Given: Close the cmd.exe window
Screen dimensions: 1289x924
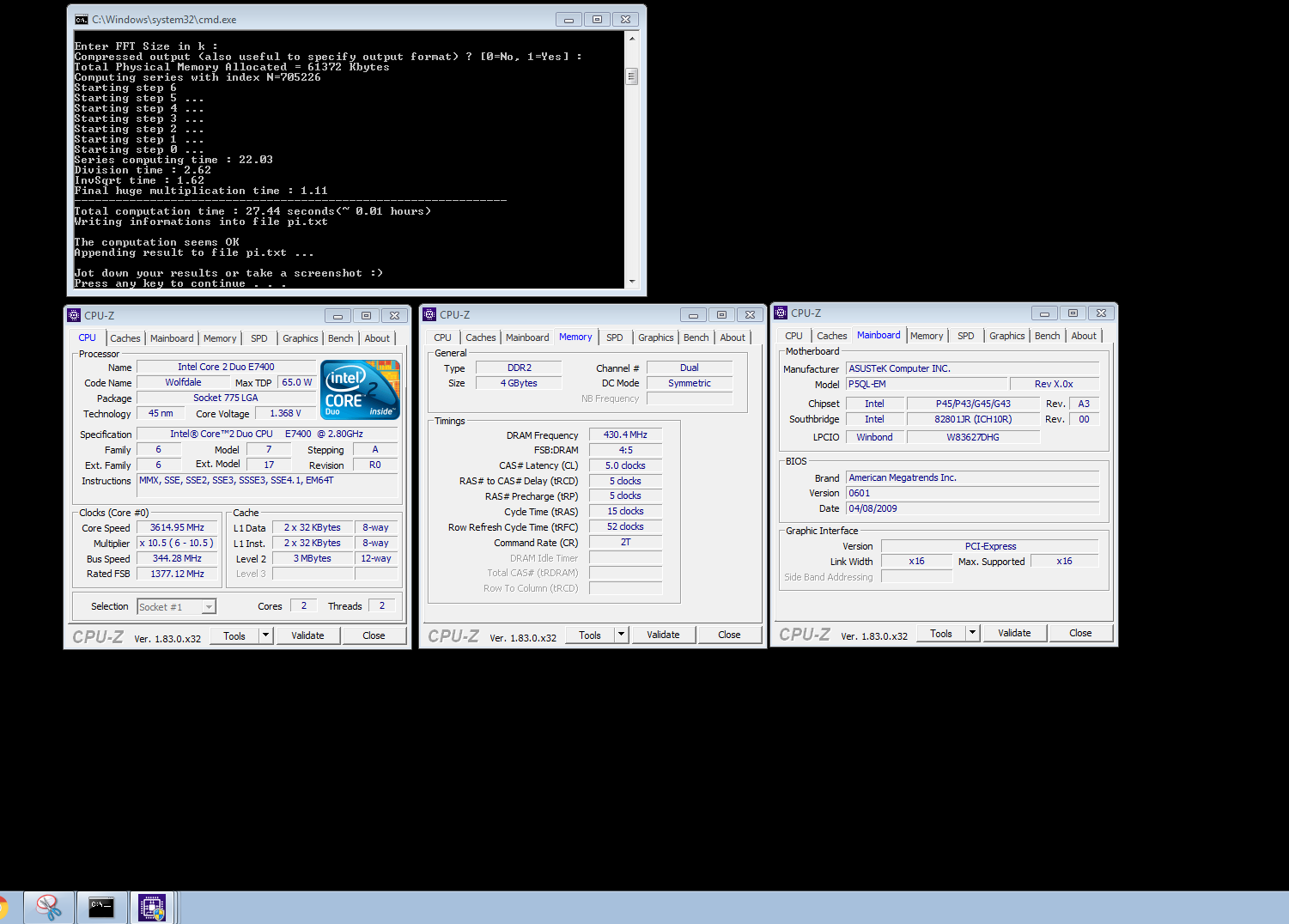Looking at the screenshot, I should tap(626, 19).
